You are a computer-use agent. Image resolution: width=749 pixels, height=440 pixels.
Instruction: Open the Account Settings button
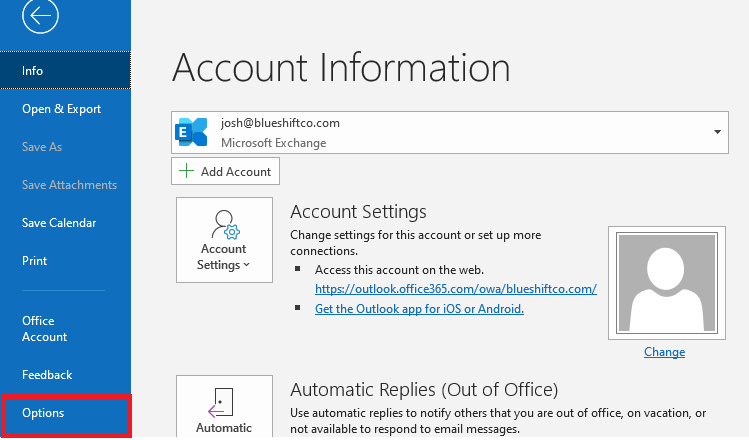click(225, 240)
